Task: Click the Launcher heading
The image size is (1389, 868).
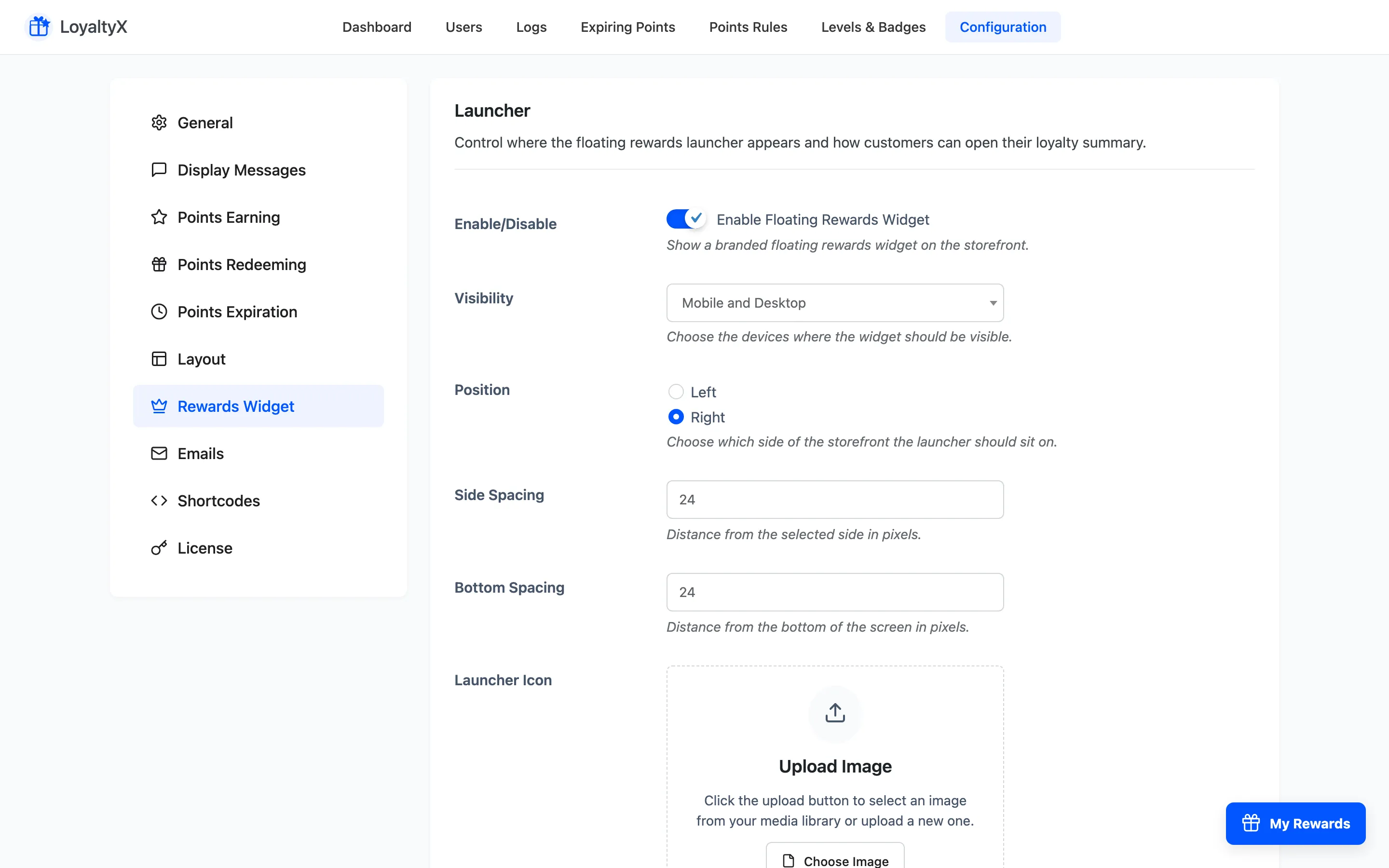Action: [492, 110]
